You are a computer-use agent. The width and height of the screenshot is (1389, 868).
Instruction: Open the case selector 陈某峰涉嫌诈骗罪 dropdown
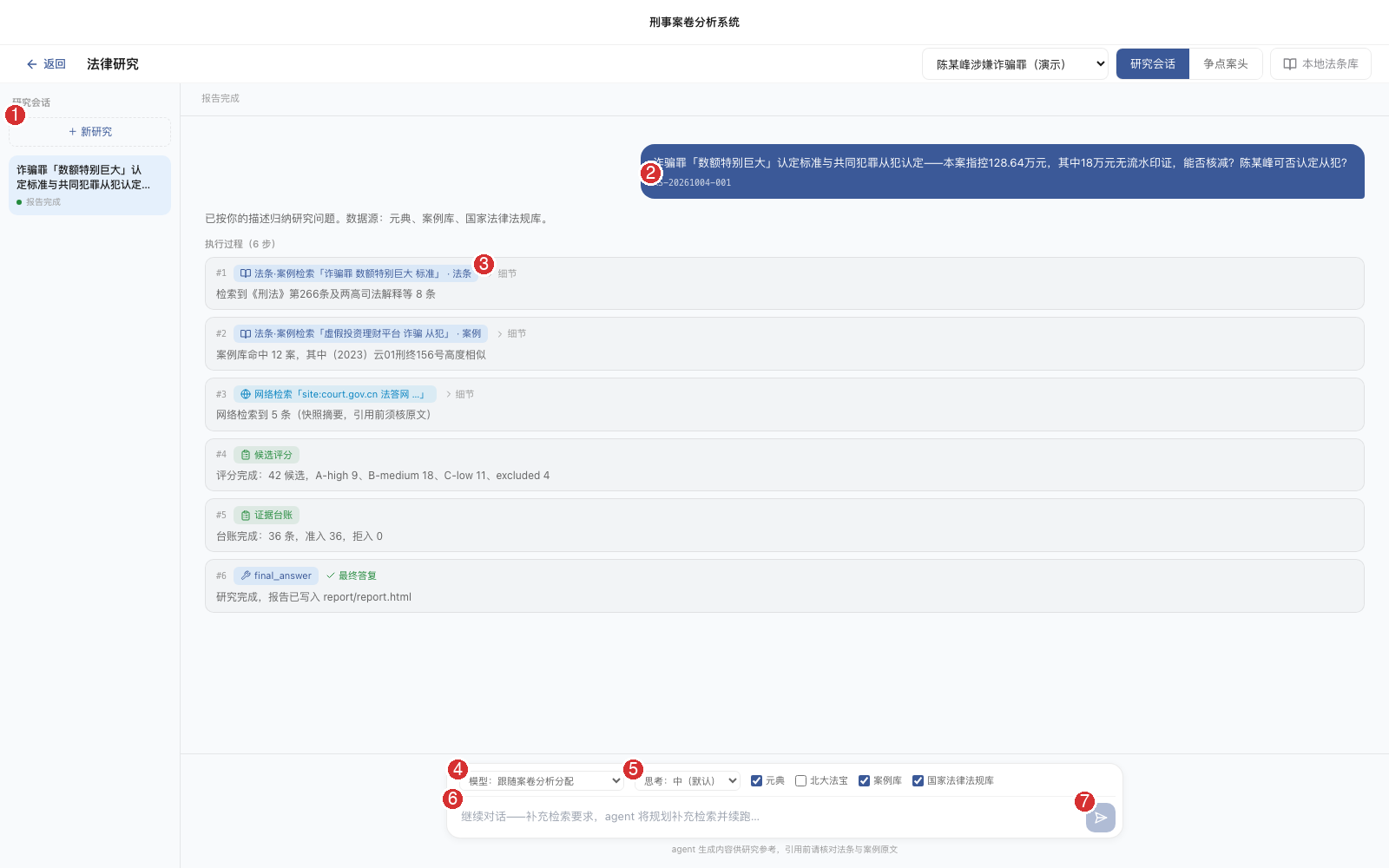coord(1015,64)
